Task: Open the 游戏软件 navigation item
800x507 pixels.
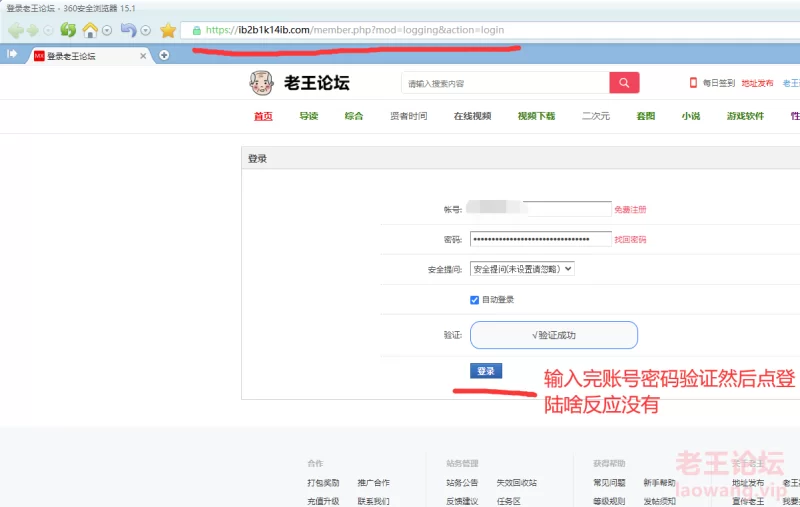Action: coord(745,116)
